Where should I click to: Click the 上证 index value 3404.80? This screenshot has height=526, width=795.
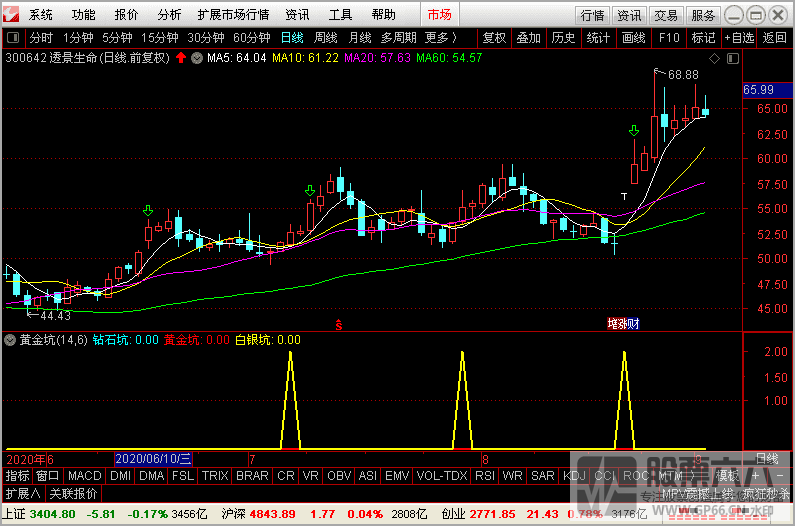[x=52, y=514]
